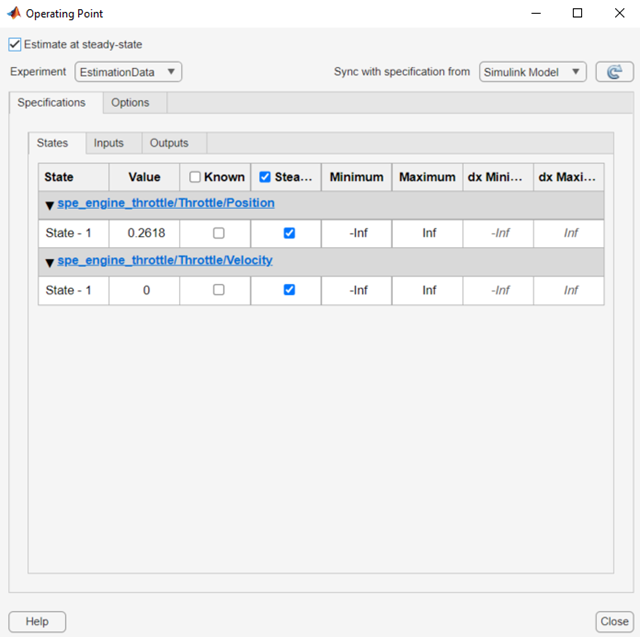
Task: Select State - 1 label under Throttle/Position
Action: click(x=68, y=233)
